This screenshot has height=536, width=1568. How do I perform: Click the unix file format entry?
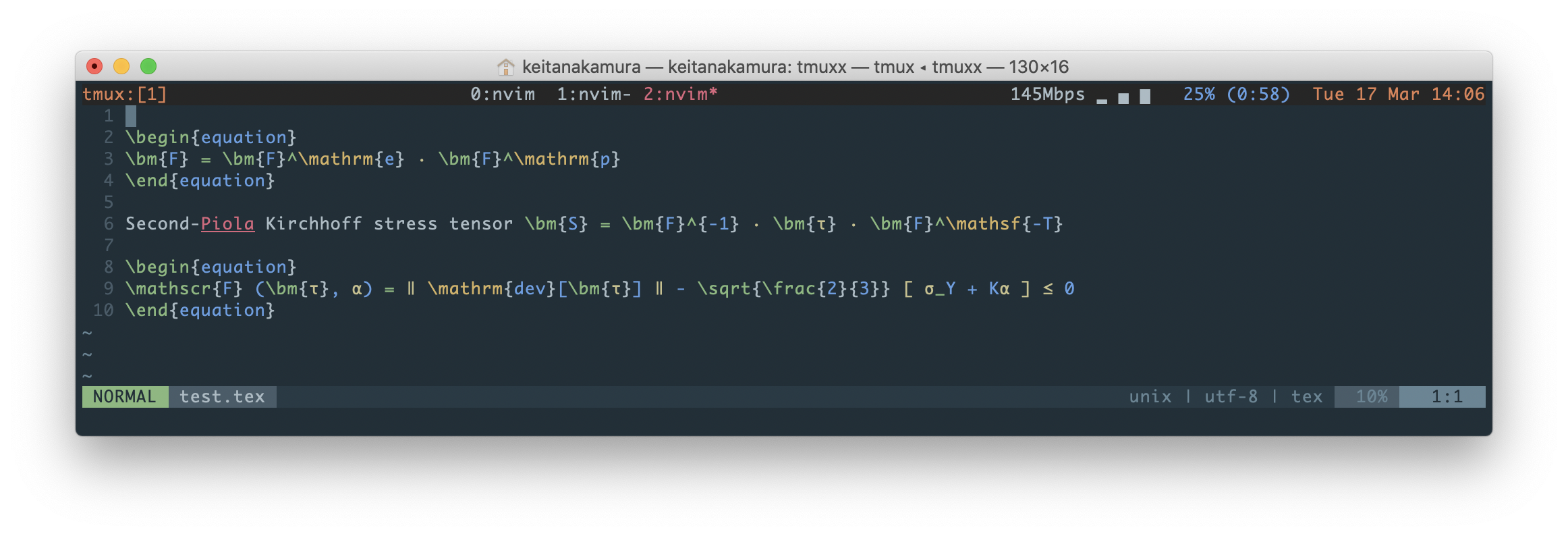click(x=1150, y=396)
